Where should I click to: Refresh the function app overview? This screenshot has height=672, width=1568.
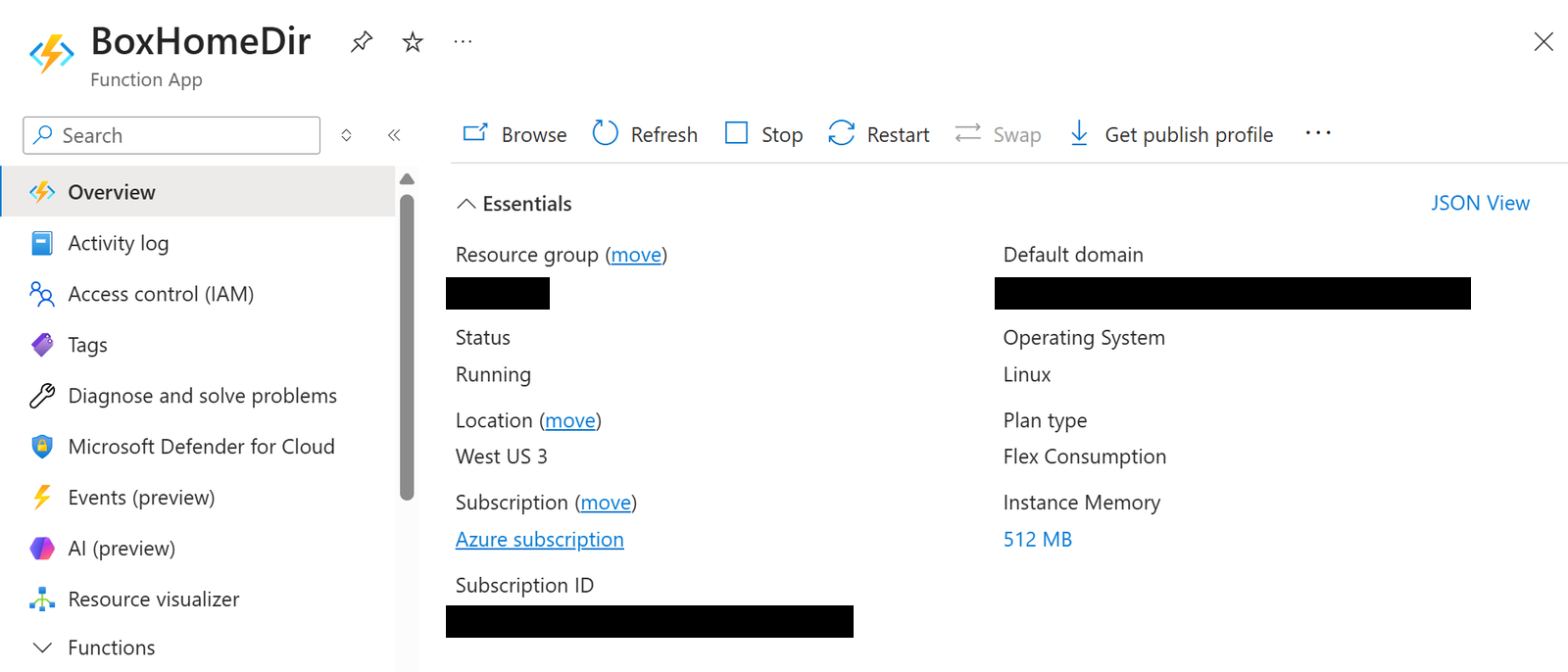pos(645,134)
